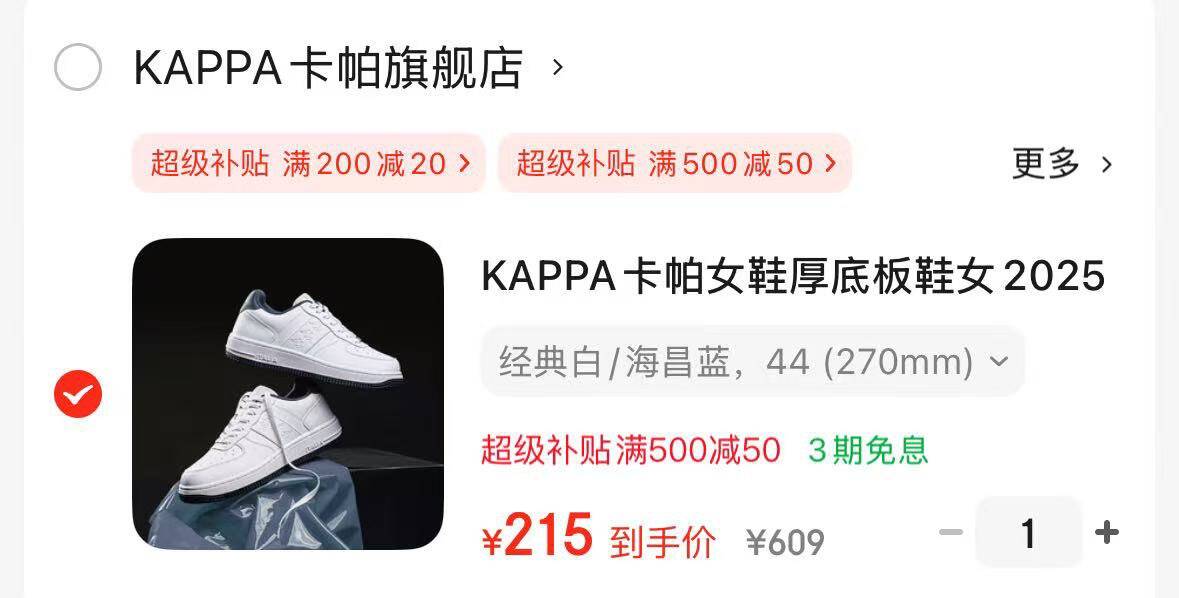Claim the 超级补贴 满500减50 coupon badge
Screen dimensions: 1179x598
[x=674, y=163]
